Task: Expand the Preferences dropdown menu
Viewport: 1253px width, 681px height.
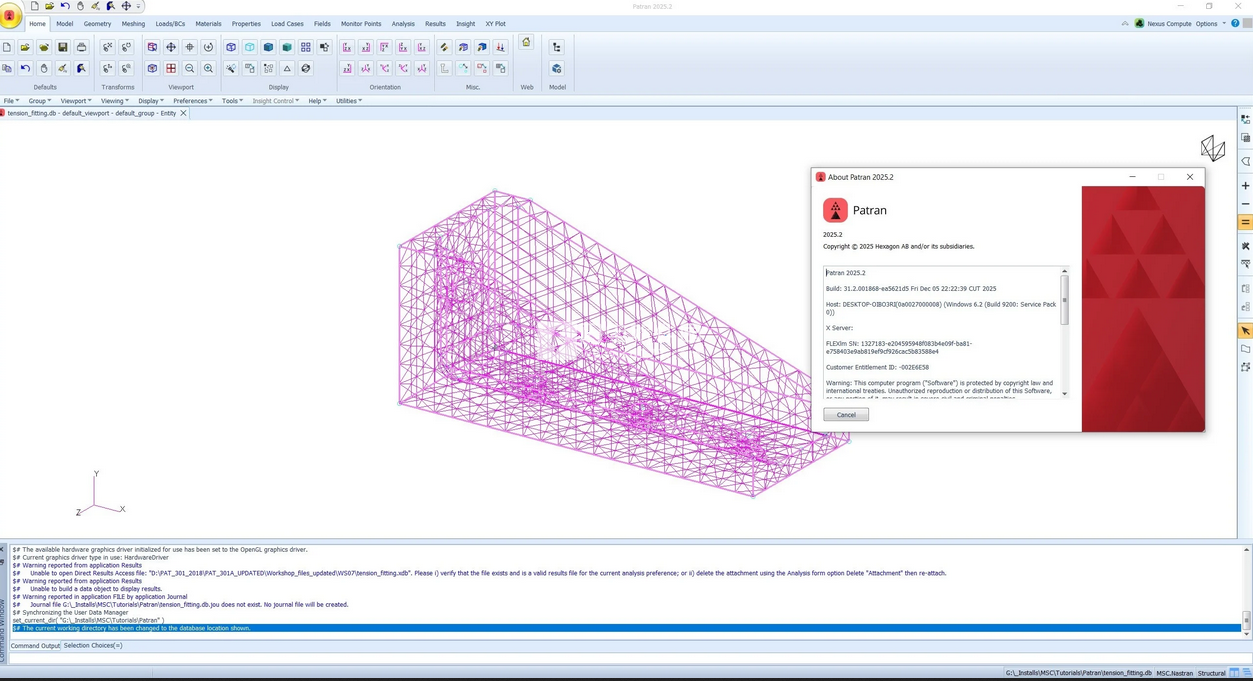Action: (192, 101)
